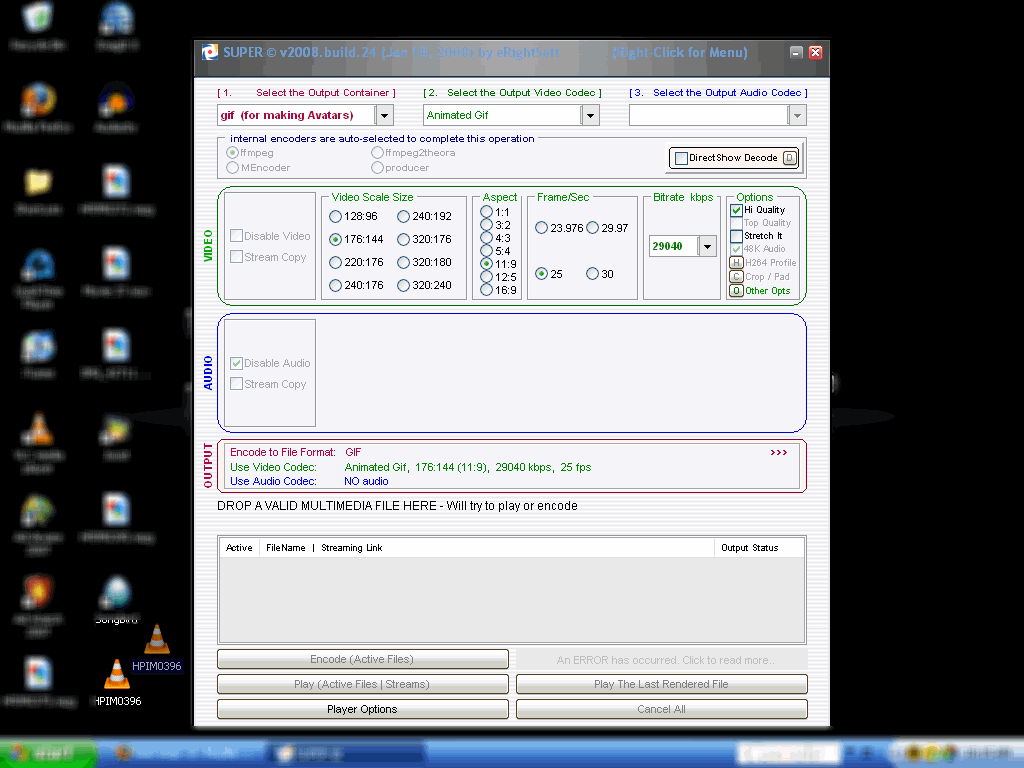Select the 4:3 aspect ratio

487,238
